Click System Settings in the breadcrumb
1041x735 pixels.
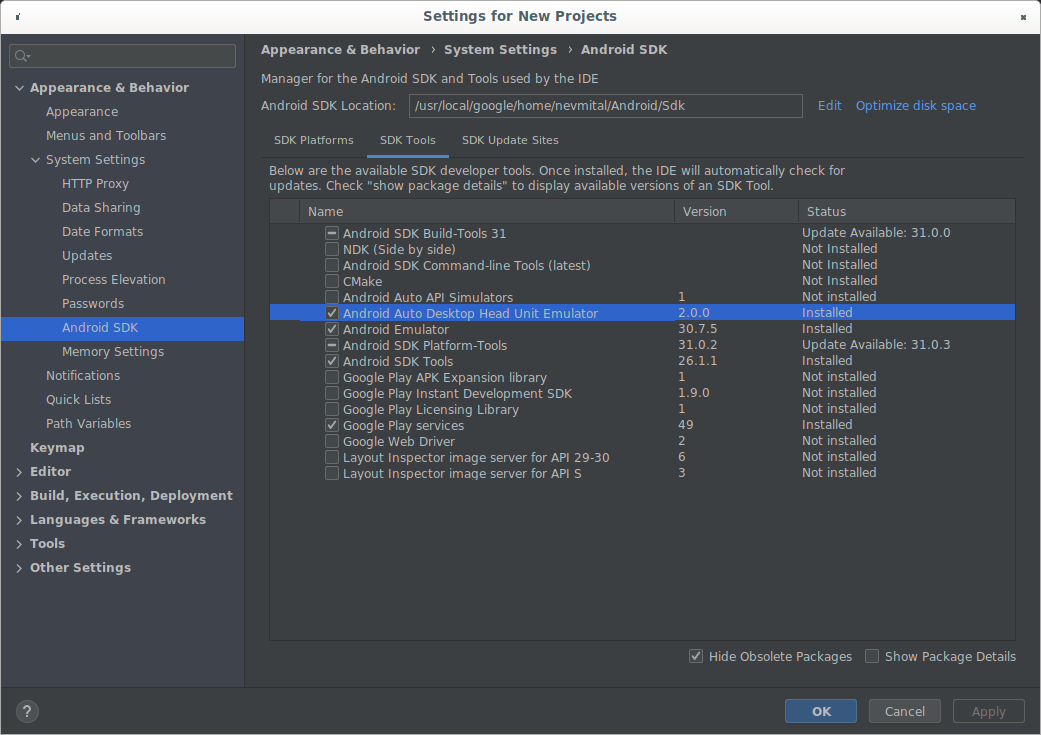point(500,49)
